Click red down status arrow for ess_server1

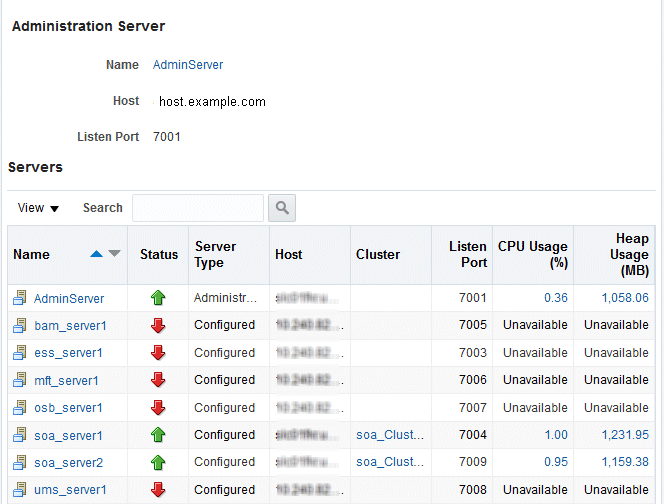pos(158,352)
